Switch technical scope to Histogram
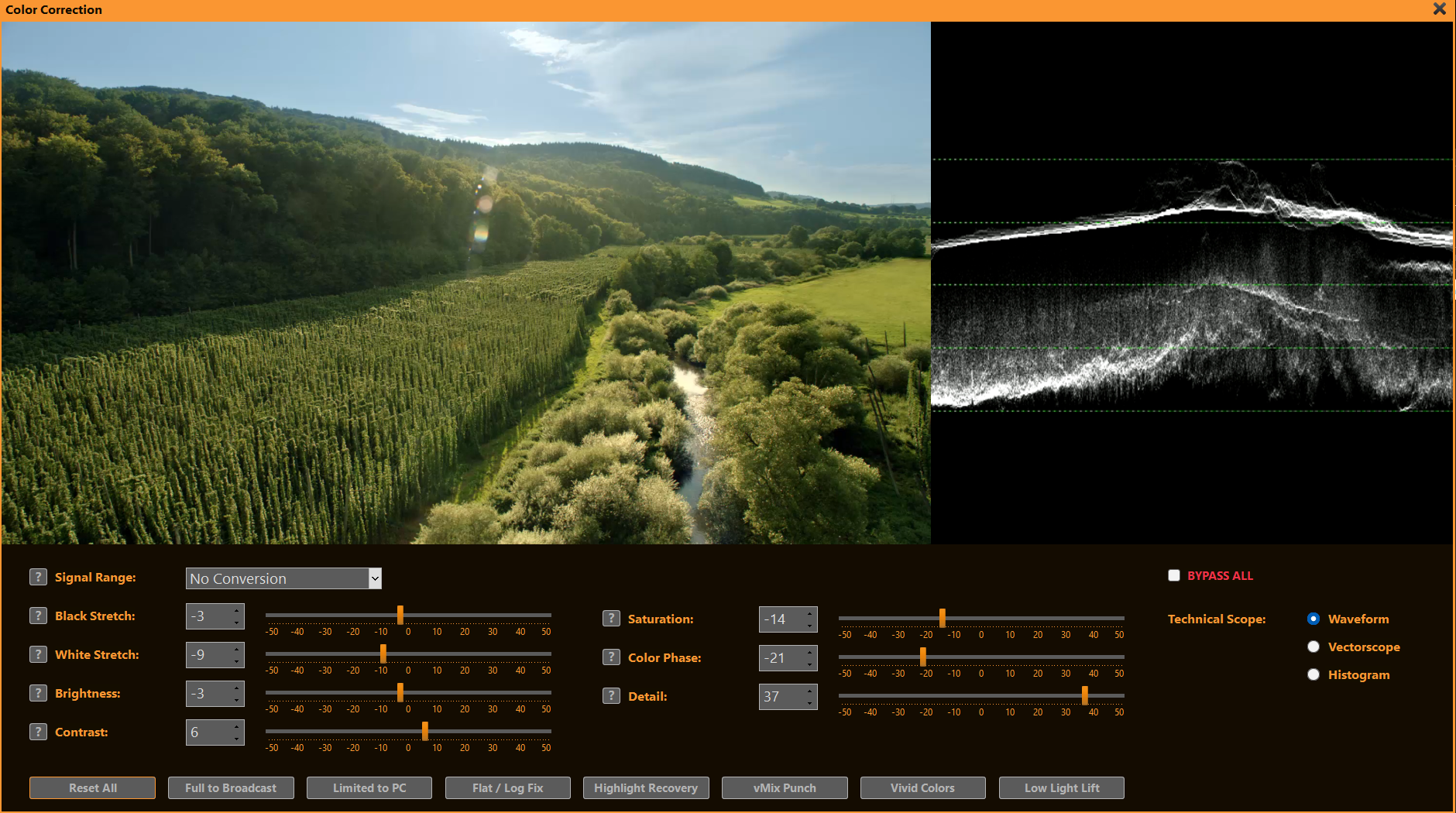Screen dimensions: 1456x813 point(1313,674)
